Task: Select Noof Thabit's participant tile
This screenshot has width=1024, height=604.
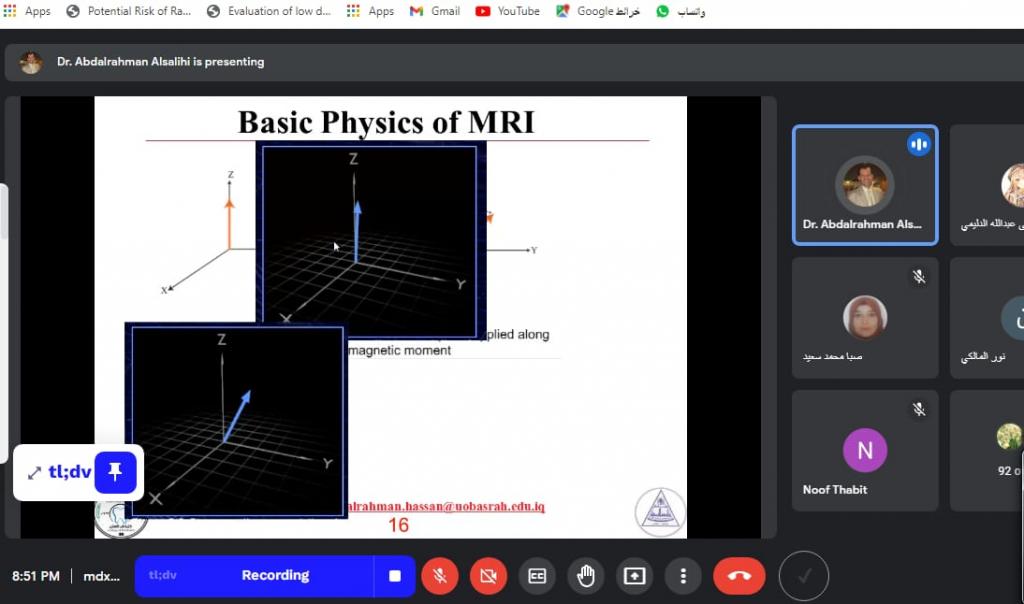Action: pyautogui.click(x=864, y=450)
